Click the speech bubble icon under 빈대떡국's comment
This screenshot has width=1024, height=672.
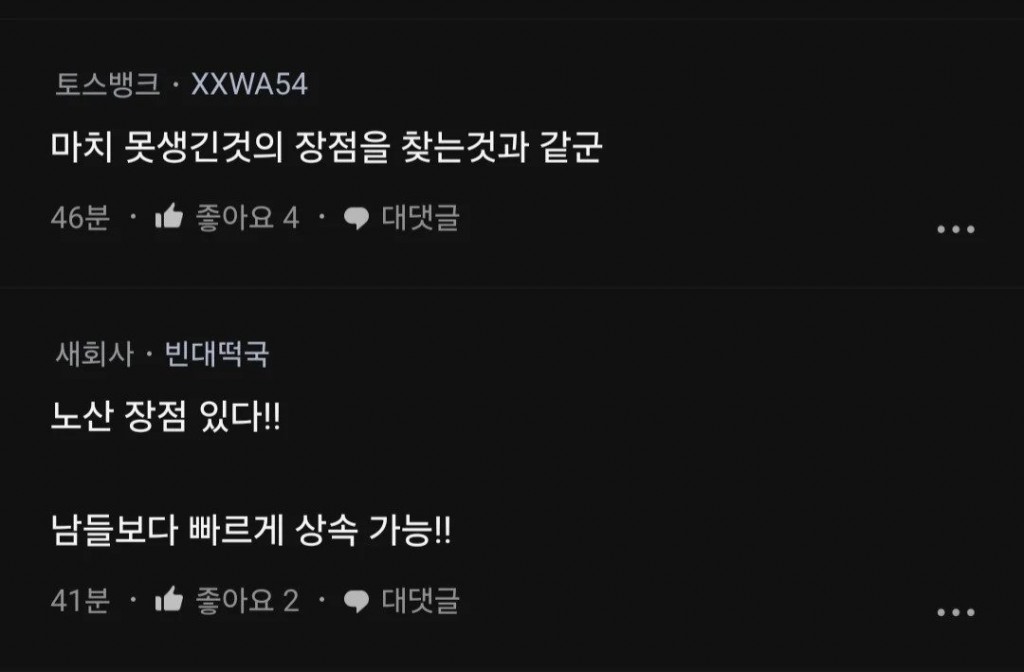(357, 601)
